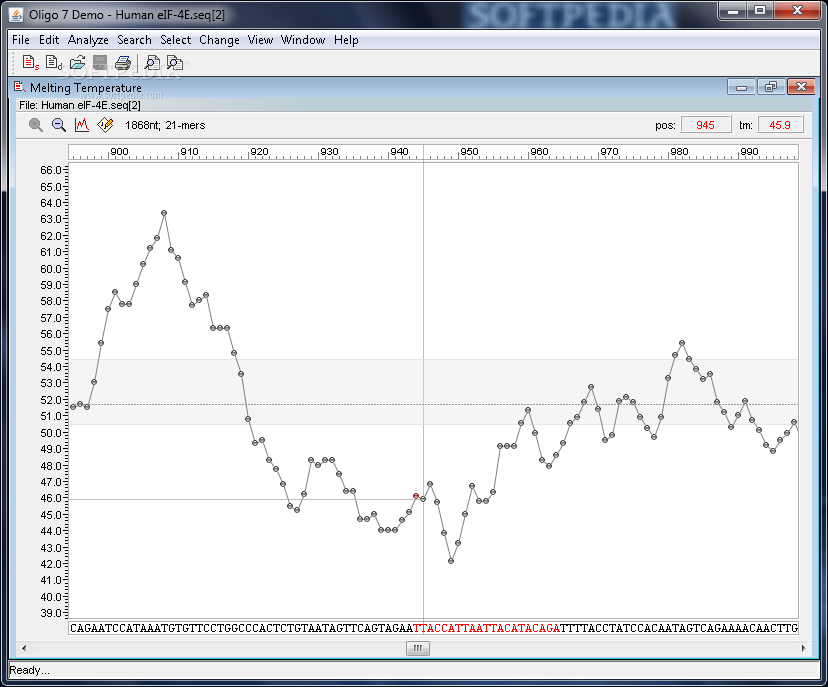828x687 pixels.
Task: Zoom out with the minus magnifier
Action: tap(59, 125)
